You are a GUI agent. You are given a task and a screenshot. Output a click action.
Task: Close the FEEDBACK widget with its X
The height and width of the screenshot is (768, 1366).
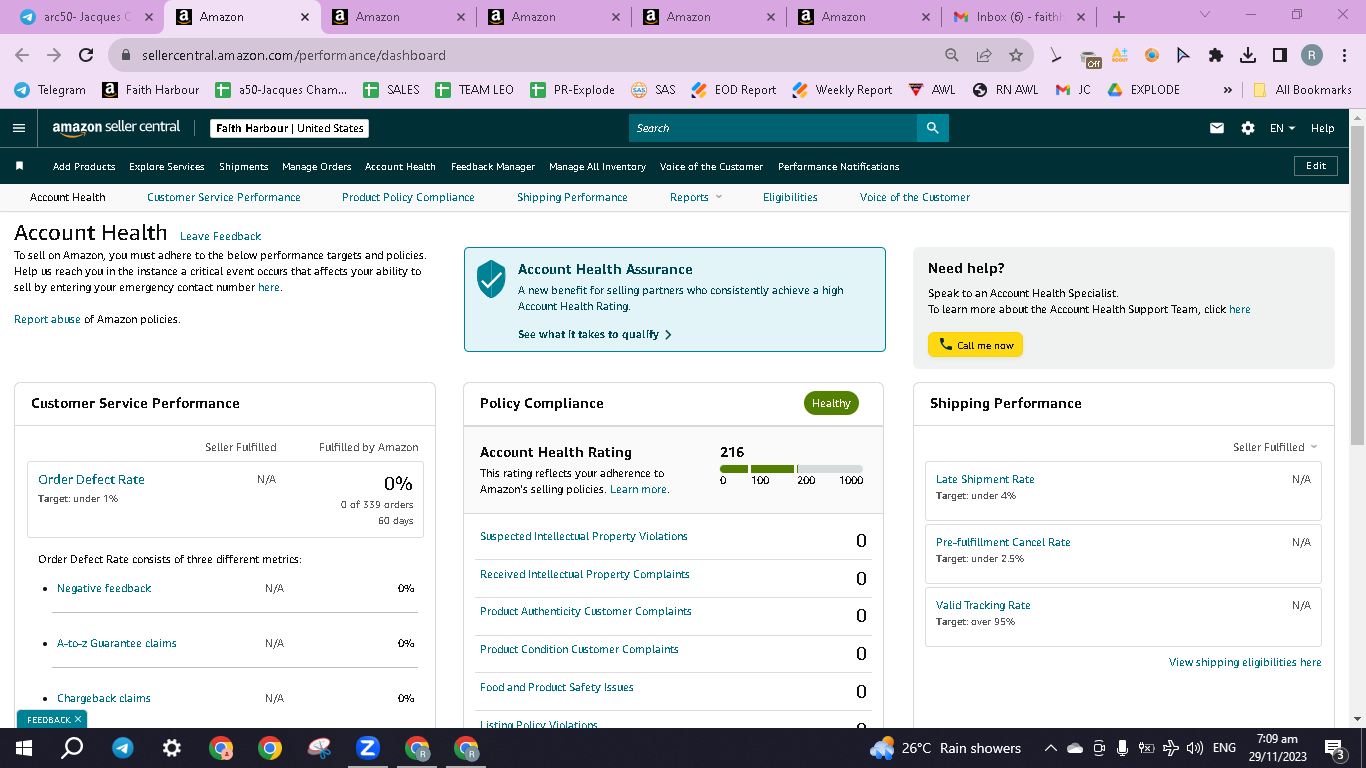coord(78,719)
